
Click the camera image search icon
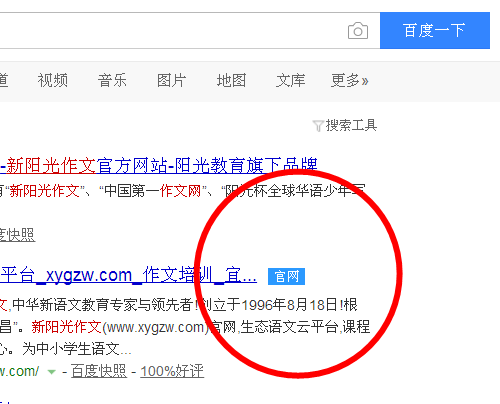(x=358, y=31)
